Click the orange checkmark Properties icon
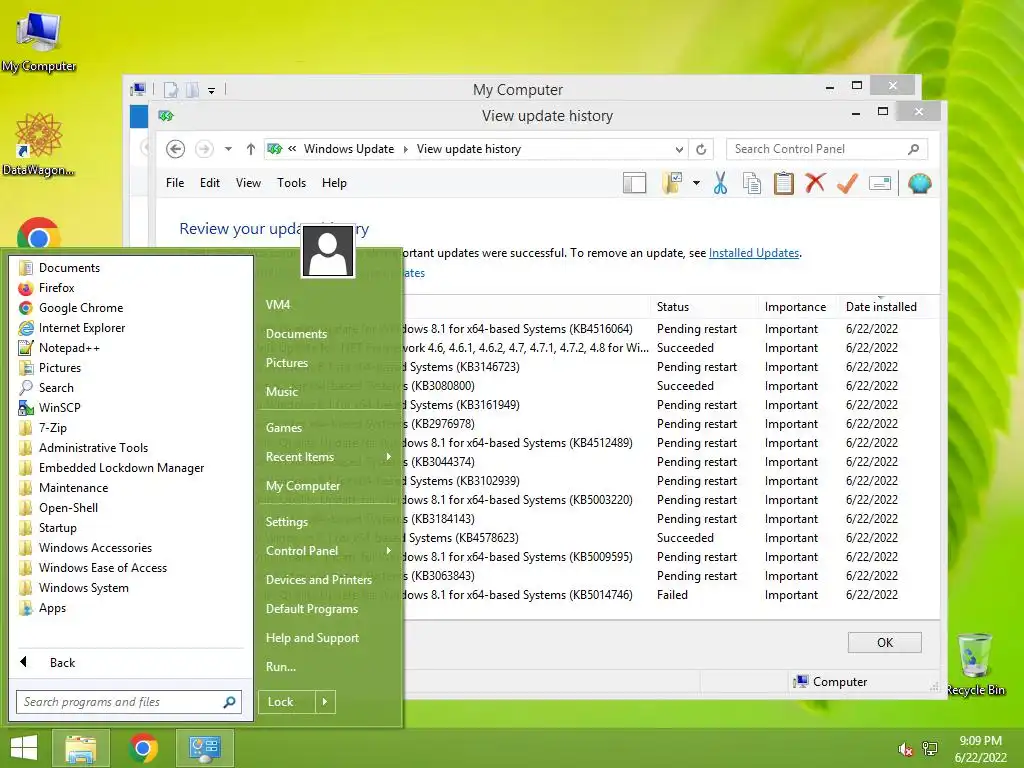Screen dimensions: 1024x768 tap(847, 184)
